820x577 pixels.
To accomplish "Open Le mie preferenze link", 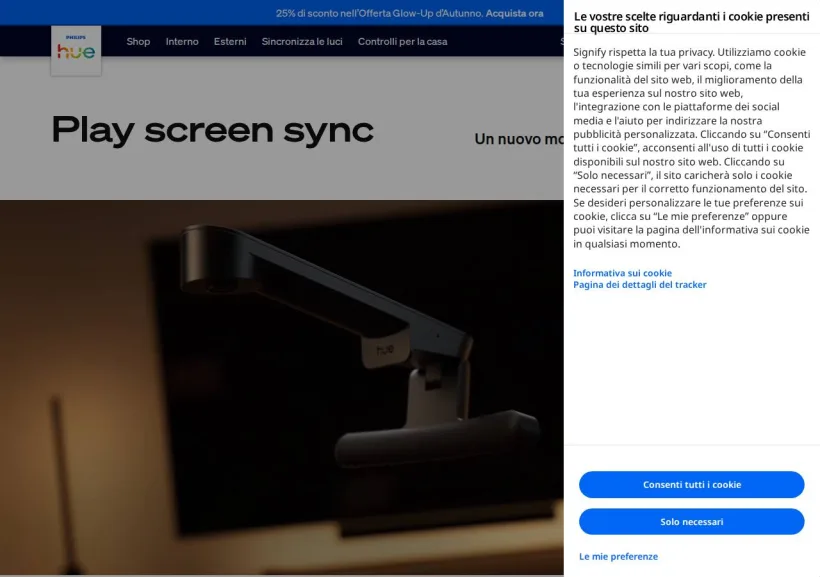I will pyautogui.click(x=618, y=557).
